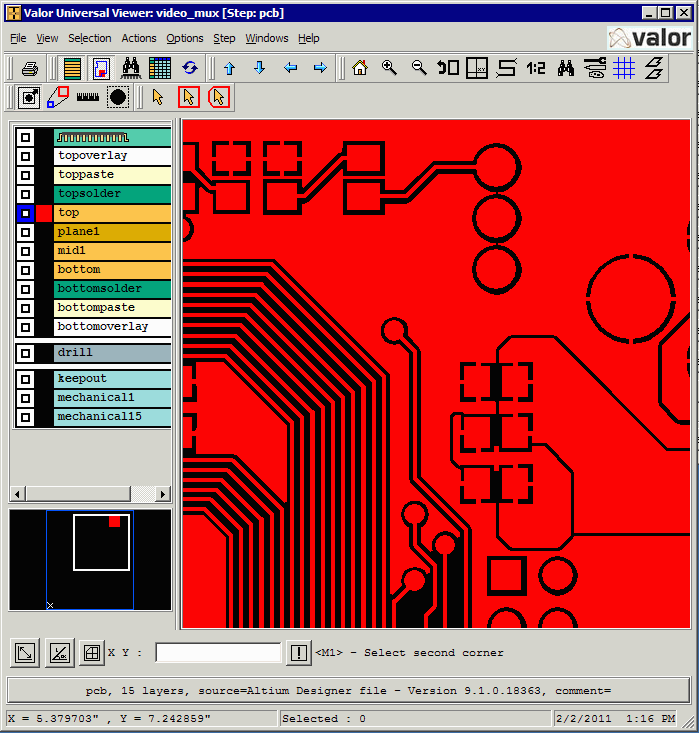
Task: Open the Step menu
Action: (224, 38)
